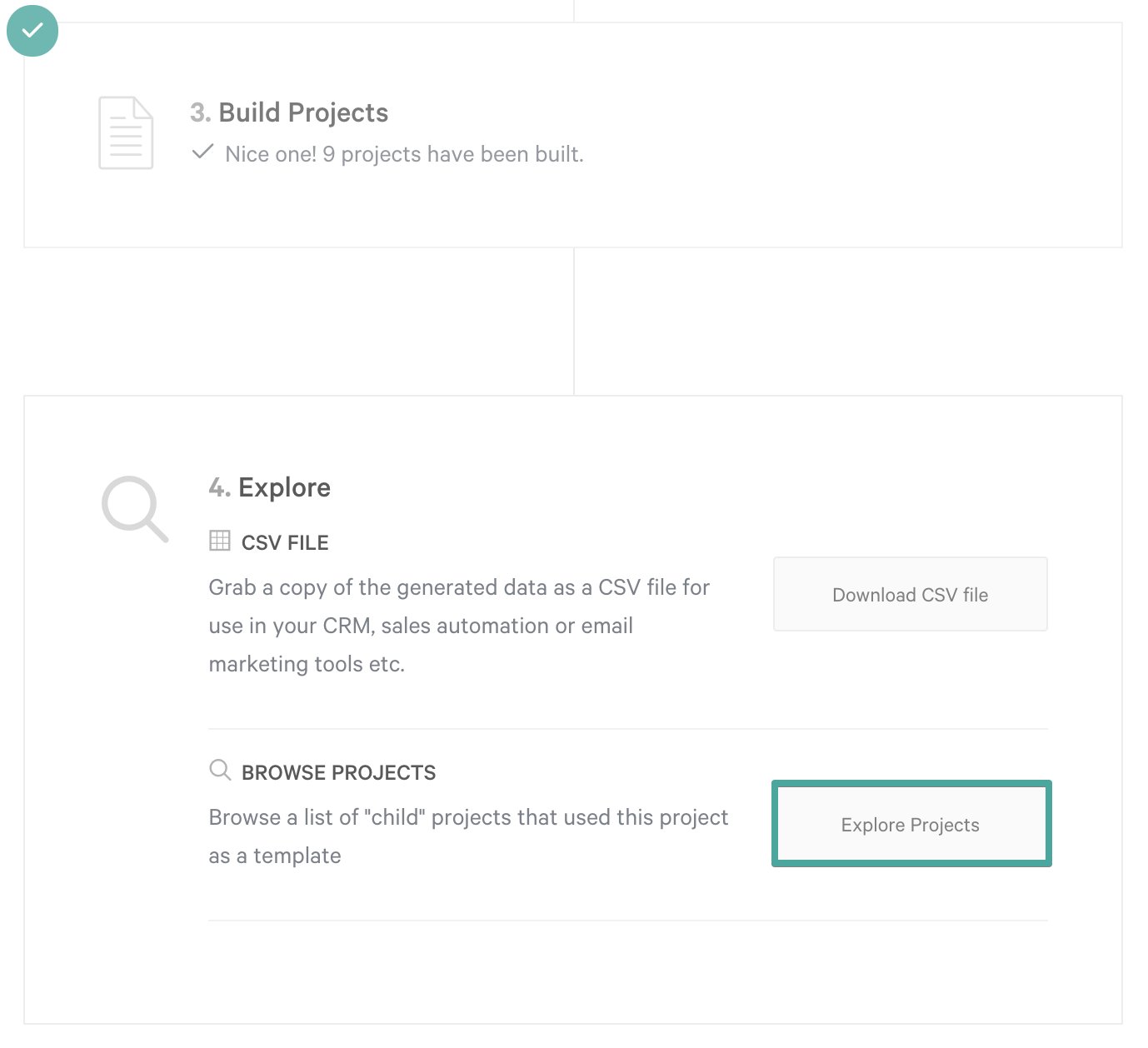Select the 3. Build Projects heading
This screenshot has width=1148, height=1048.
point(289,112)
